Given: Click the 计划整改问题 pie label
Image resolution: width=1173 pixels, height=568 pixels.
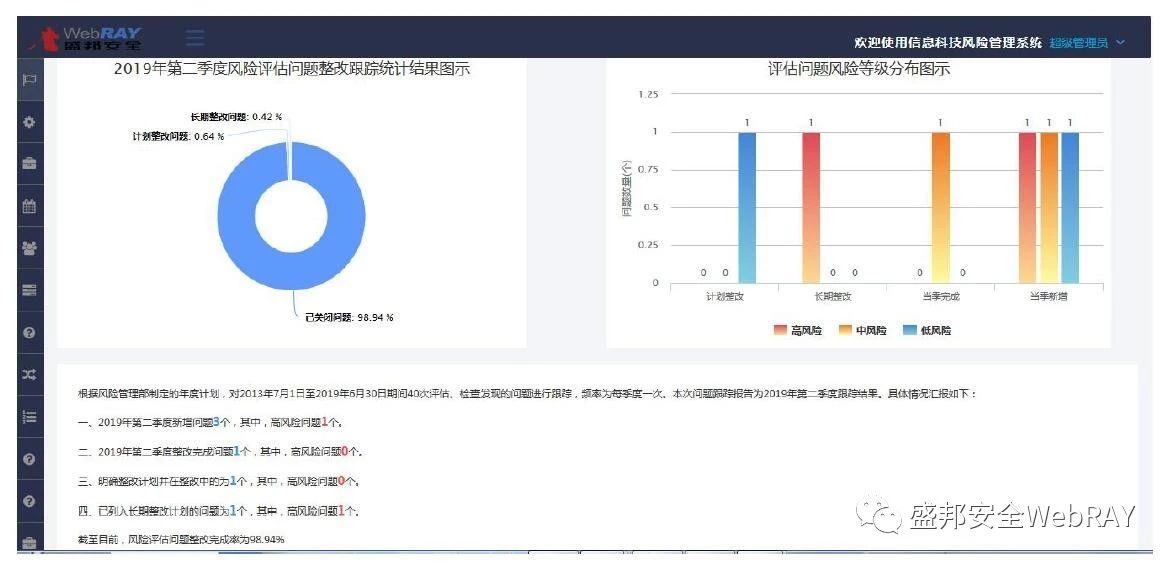Looking at the screenshot, I should point(178,136).
